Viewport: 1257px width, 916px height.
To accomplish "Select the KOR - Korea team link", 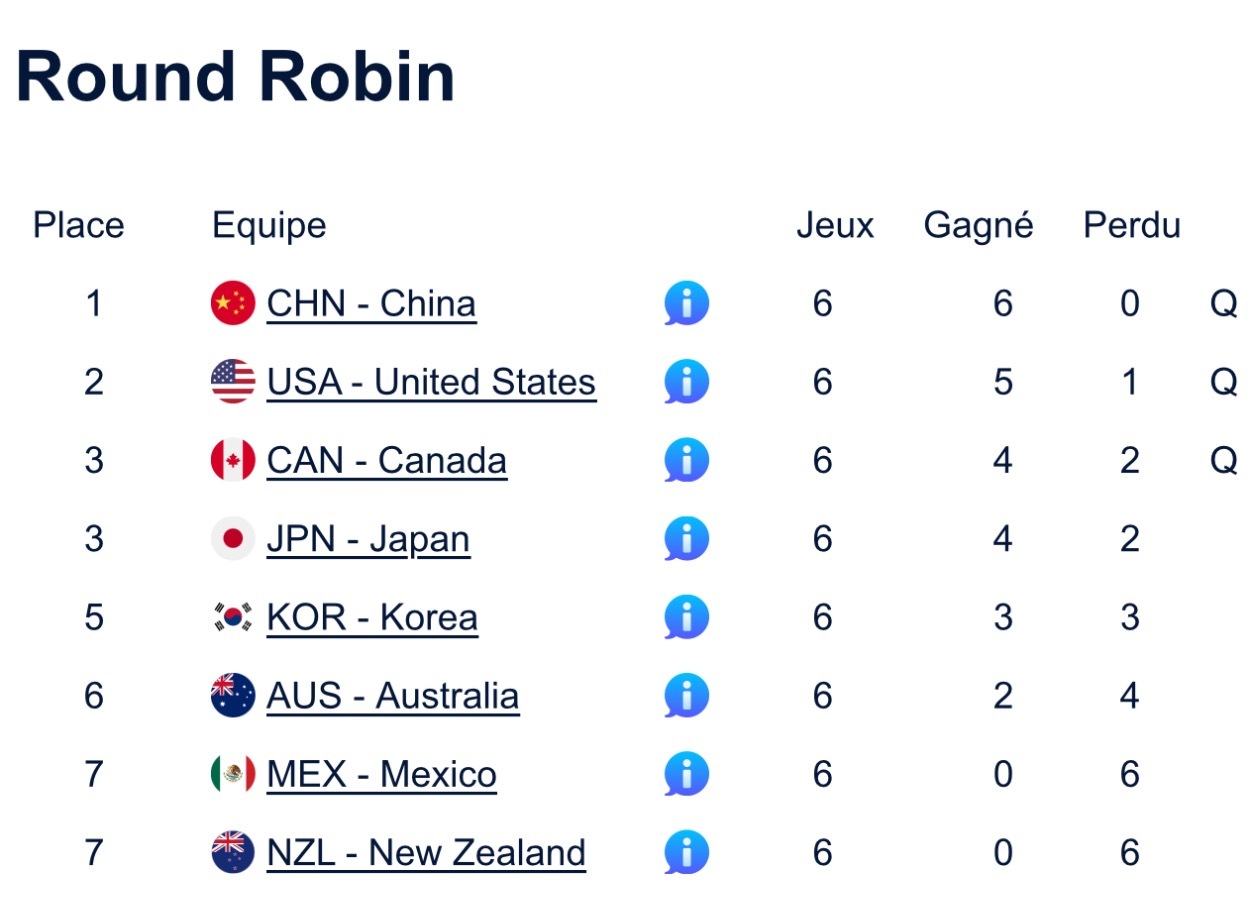I will 372,618.
